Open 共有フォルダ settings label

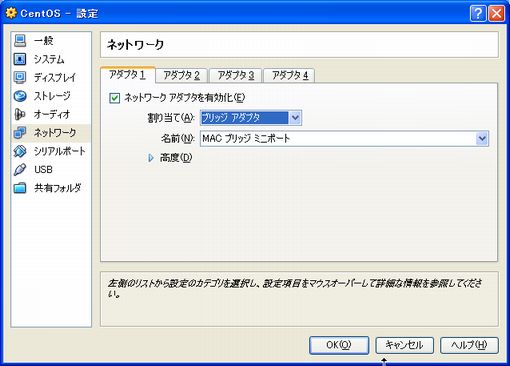[58, 188]
